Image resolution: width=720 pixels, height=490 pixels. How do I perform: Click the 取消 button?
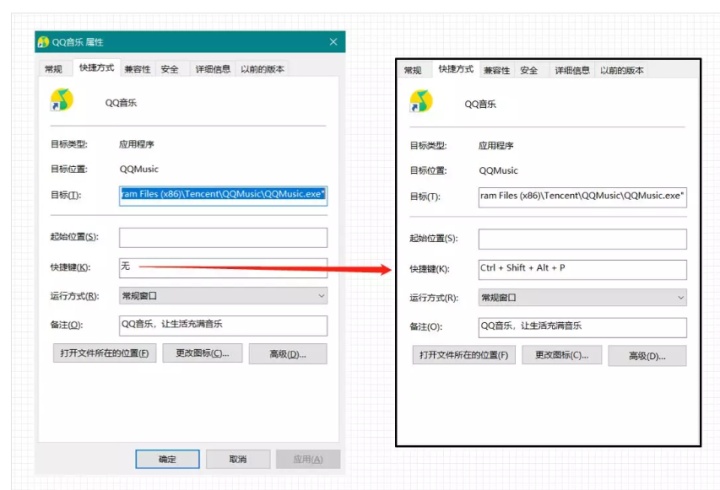pos(238,459)
